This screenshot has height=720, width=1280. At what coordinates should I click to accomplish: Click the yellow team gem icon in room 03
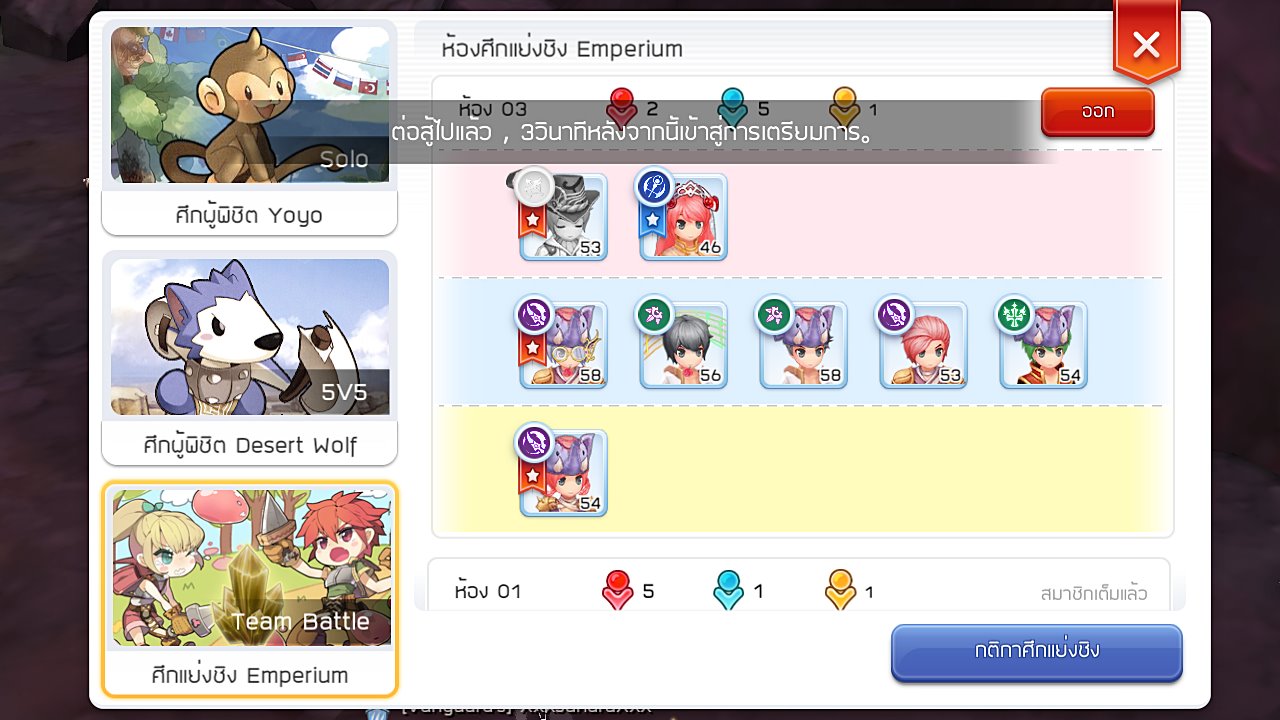[845, 109]
